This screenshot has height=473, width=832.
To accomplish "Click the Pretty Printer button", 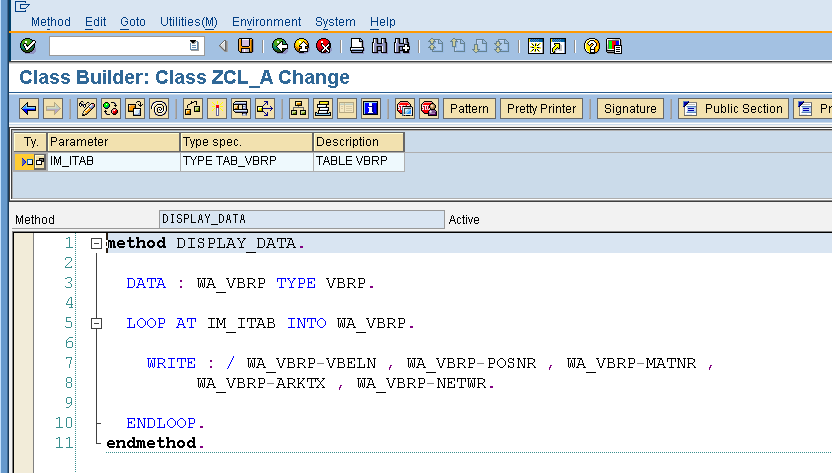I will (541, 109).
